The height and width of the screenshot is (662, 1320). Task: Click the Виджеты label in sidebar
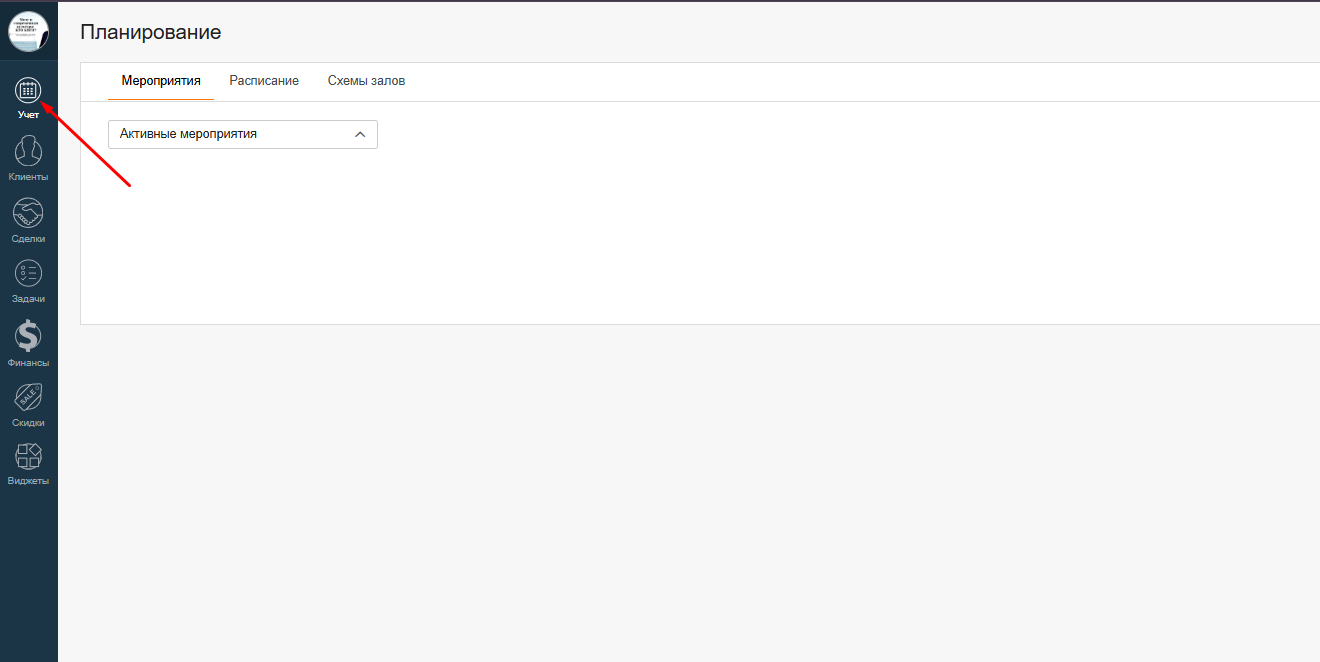coord(28,481)
